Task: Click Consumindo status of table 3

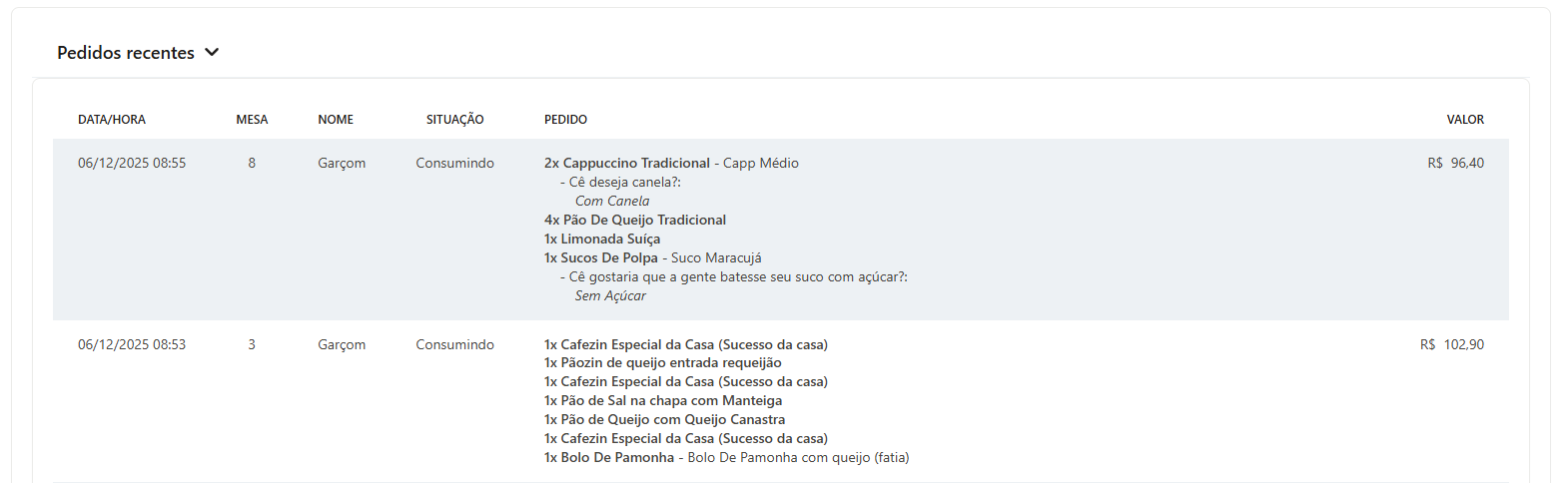Action: coord(454,344)
